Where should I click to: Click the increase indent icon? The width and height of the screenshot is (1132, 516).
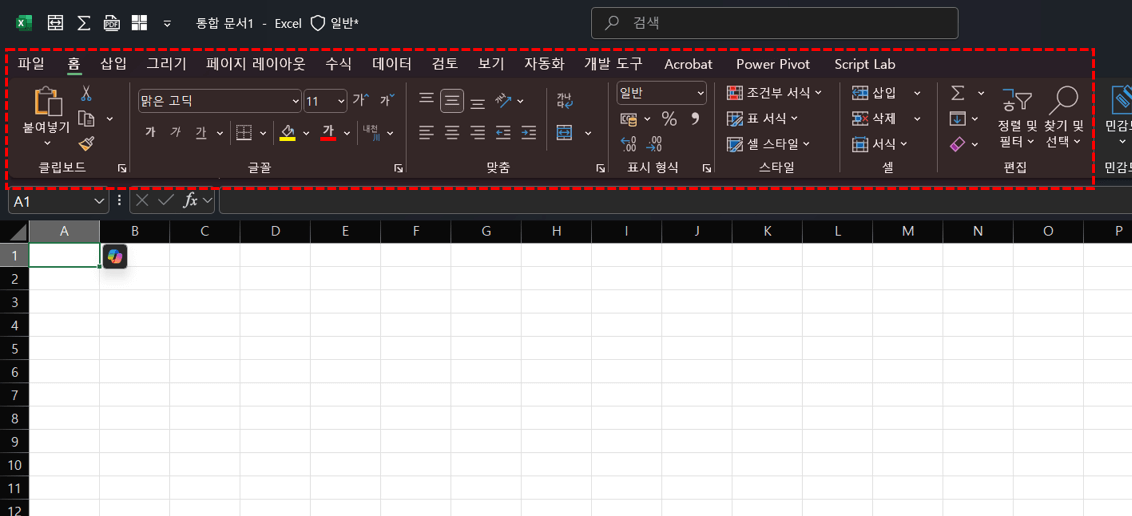click(x=529, y=133)
